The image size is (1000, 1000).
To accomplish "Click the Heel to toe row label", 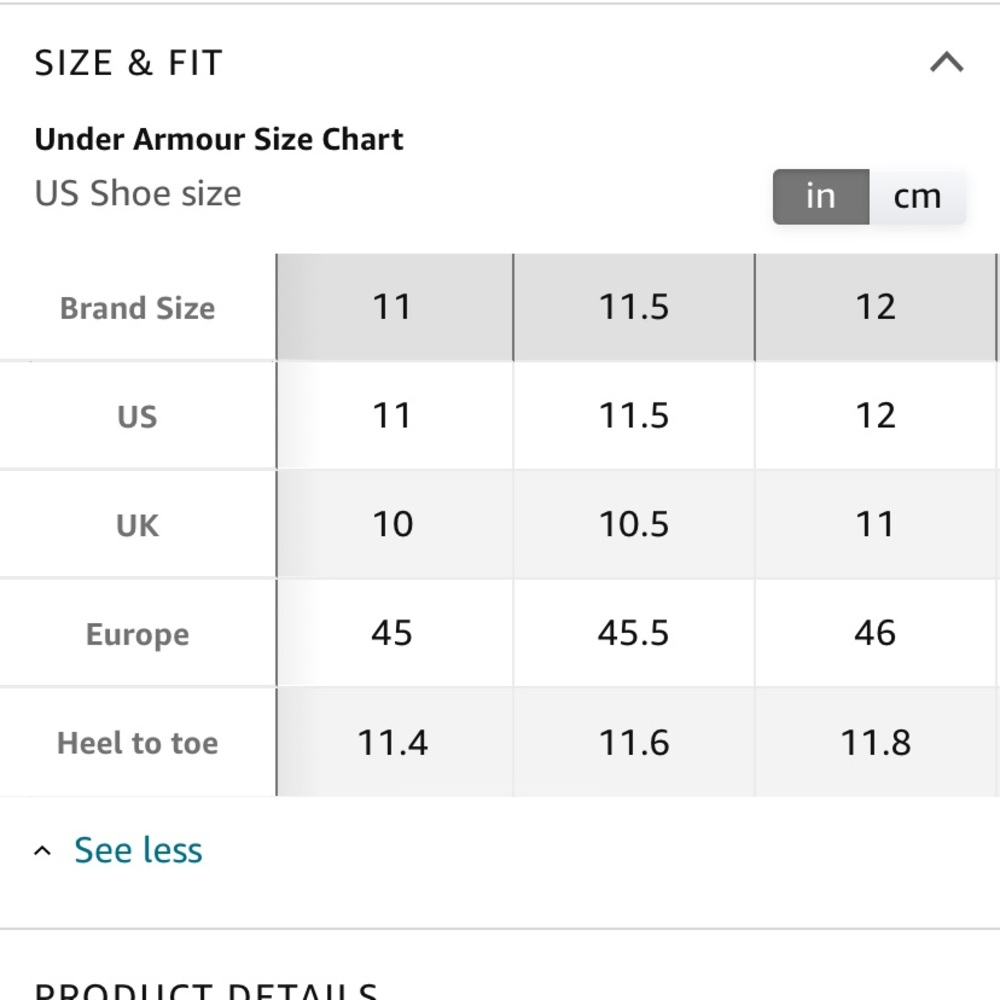I will click(137, 743).
